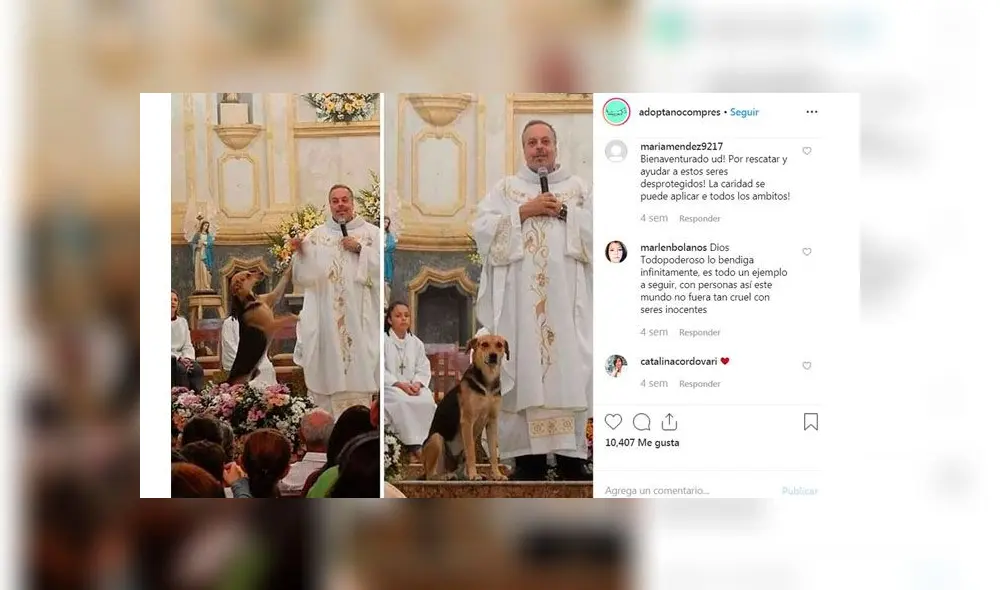Image resolution: width=1000 pixels, height=590 pixels.
Task: Click the adoptanocompres profile avatar
Action: click(616, 112)
